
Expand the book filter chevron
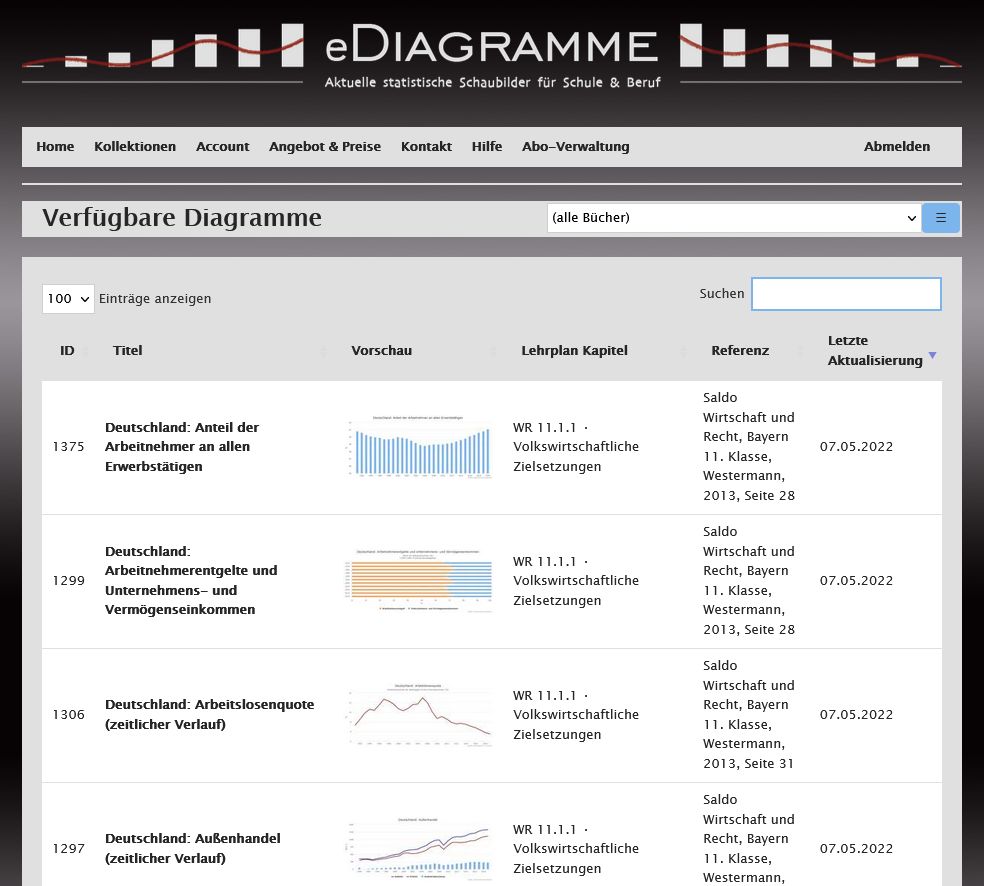(x=909, y=217)
